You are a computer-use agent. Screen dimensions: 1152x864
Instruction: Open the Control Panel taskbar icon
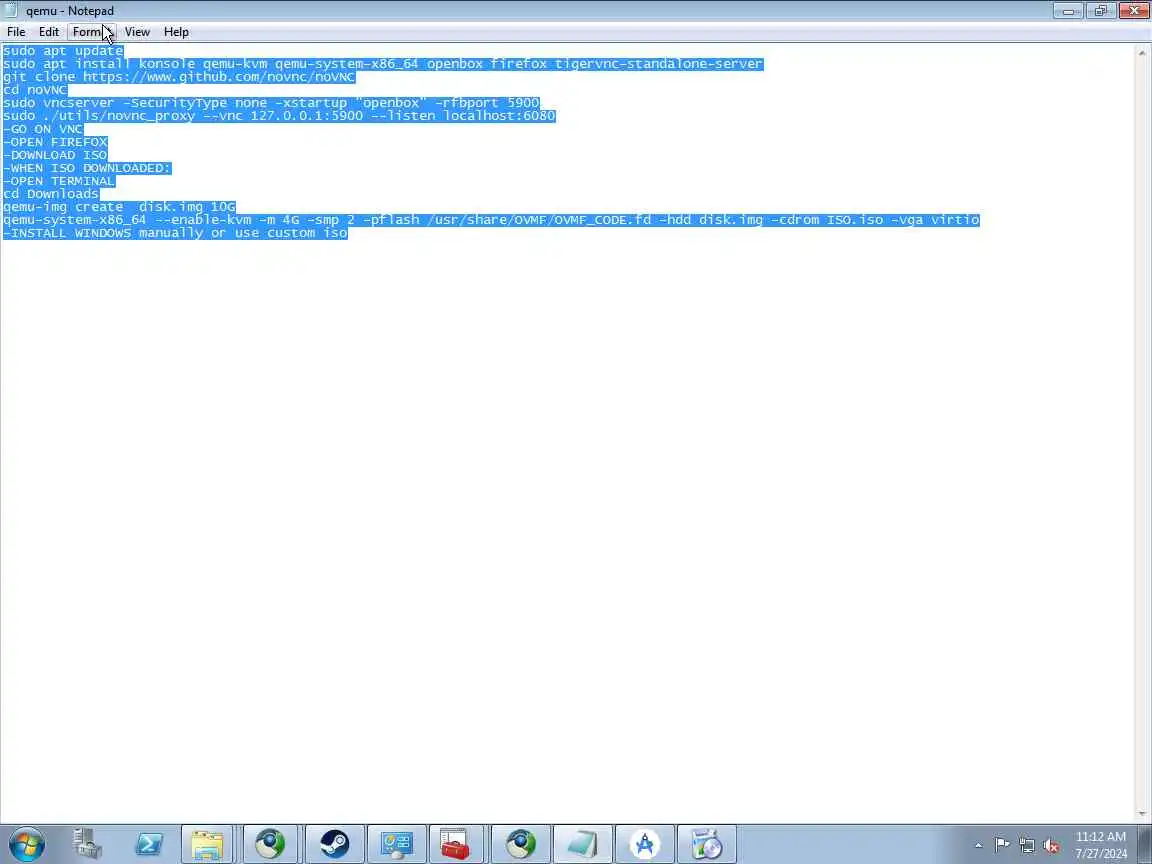[x=396, y=844]
